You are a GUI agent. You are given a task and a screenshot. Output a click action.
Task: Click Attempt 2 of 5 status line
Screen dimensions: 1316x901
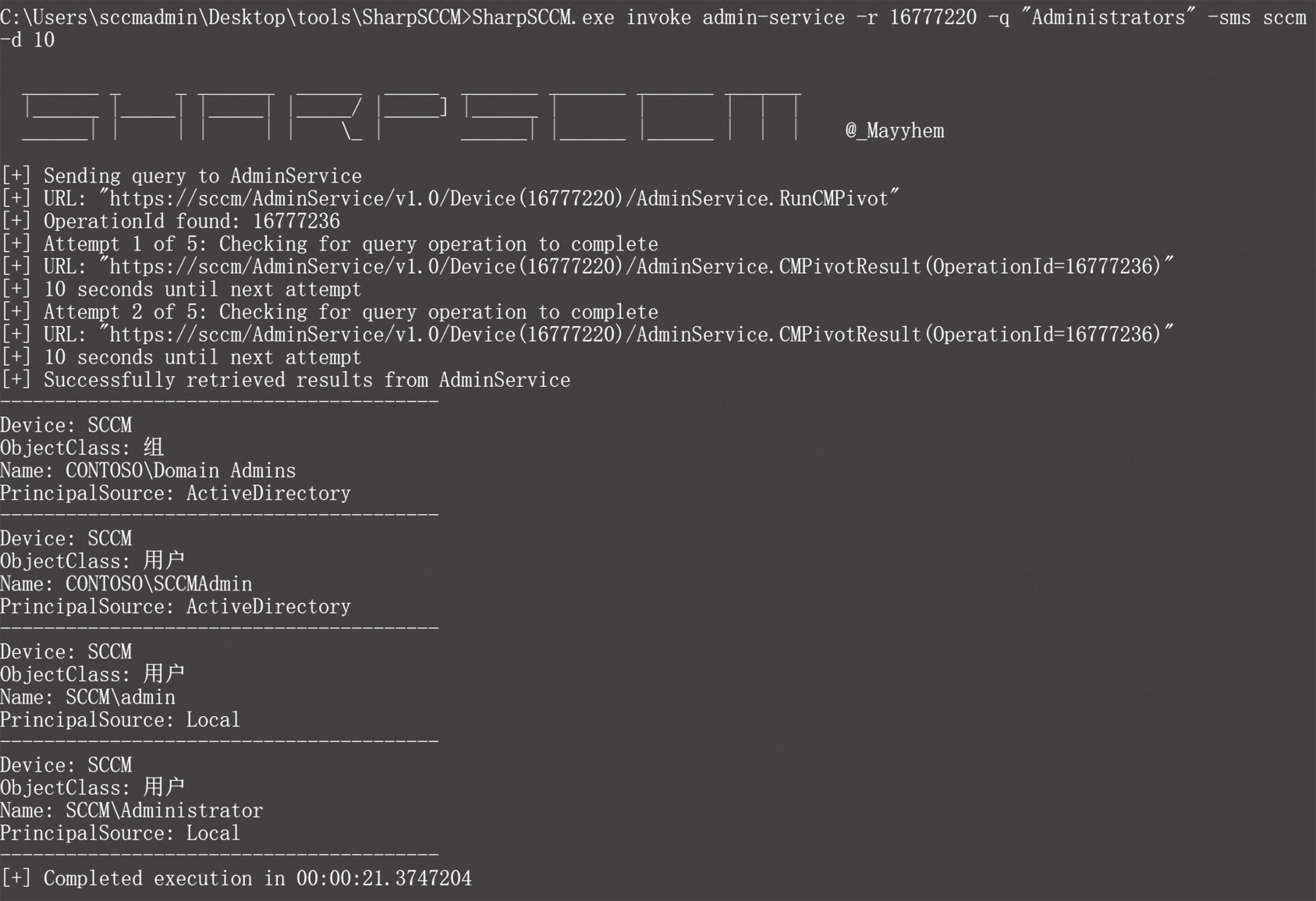coord(329,311)
